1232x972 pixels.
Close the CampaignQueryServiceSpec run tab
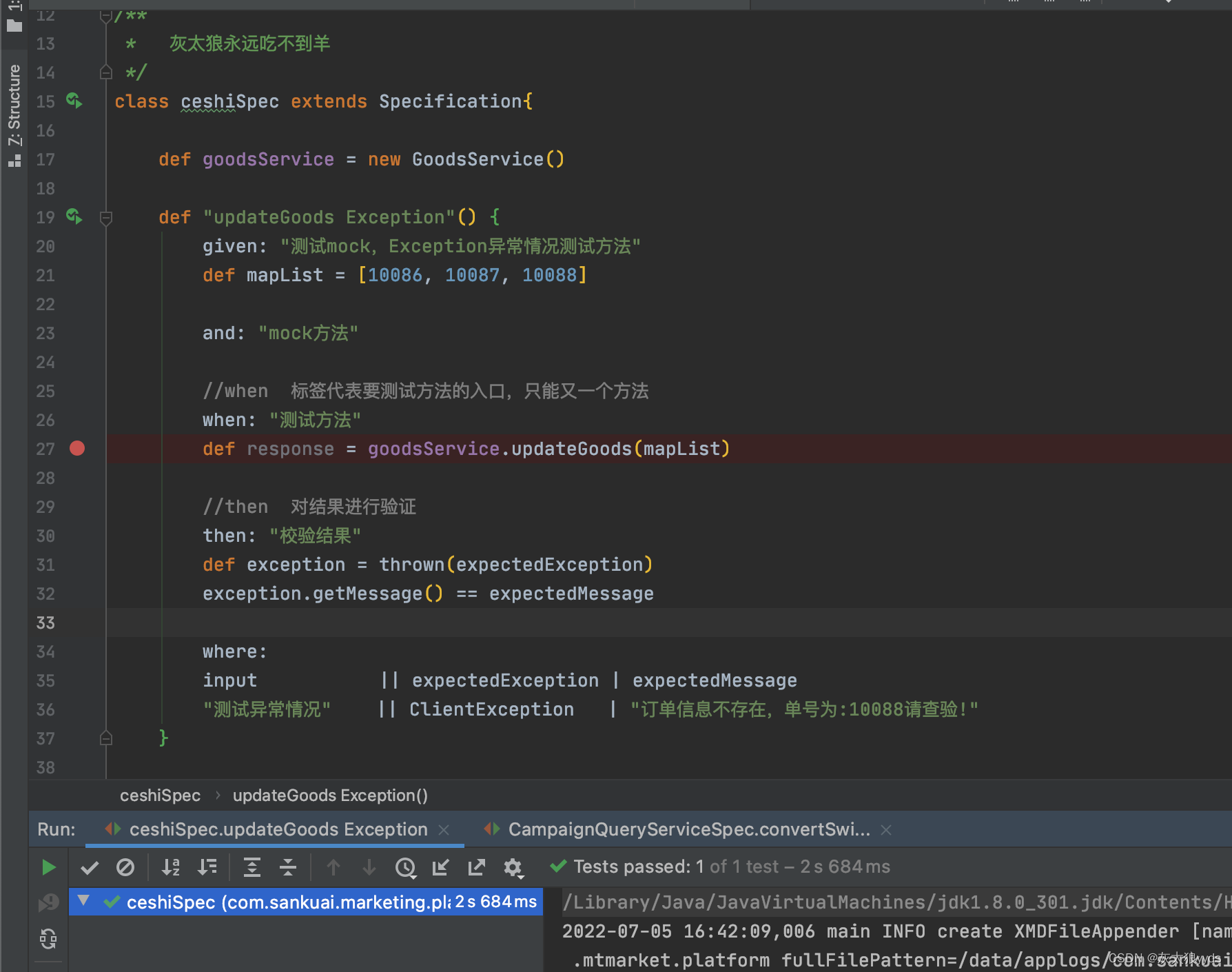[x=886, y=830]
